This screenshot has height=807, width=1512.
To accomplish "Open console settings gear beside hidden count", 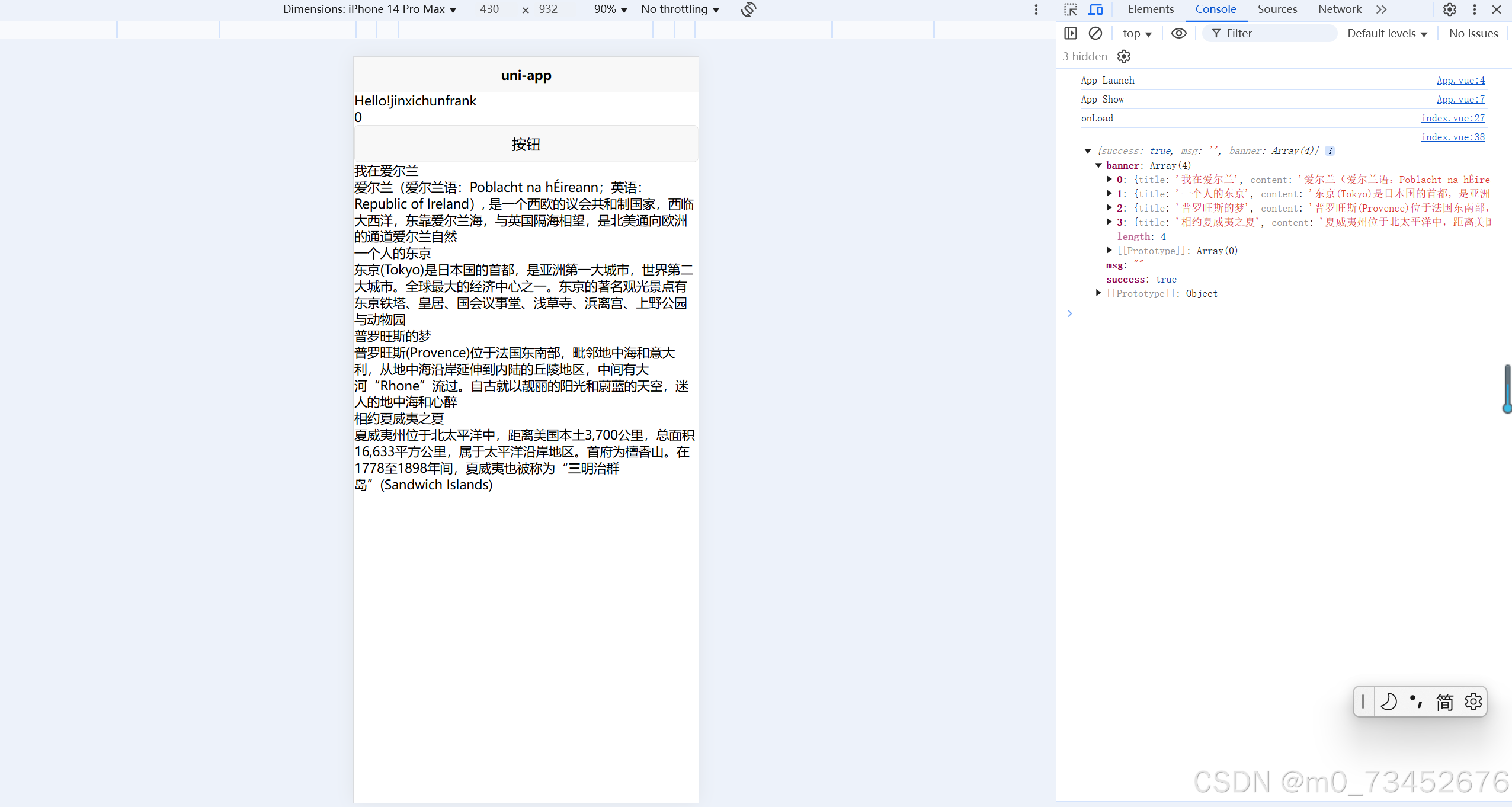I will click(x=1124, y=56).
